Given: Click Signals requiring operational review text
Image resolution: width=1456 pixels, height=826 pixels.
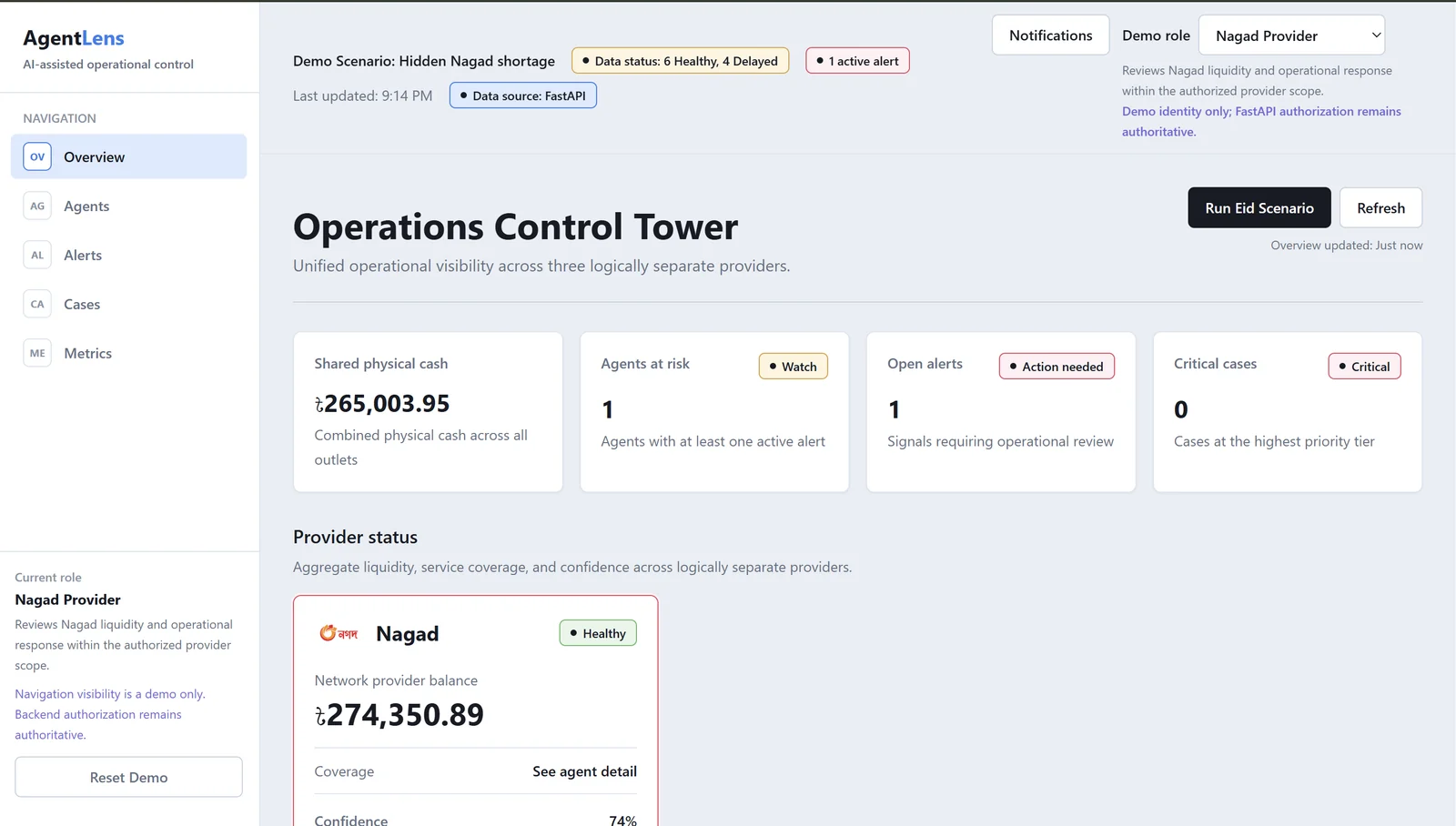Looking at the screenshot, I should 1000,441.
